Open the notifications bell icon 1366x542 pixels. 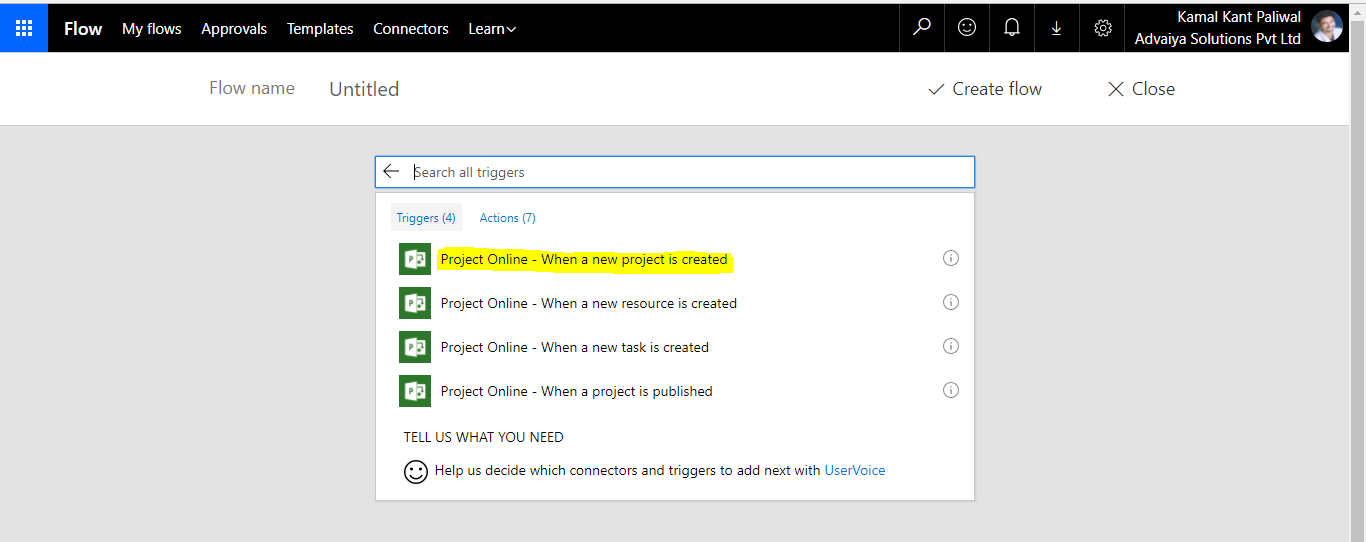pyautogui.click(x=1012, y=28)
